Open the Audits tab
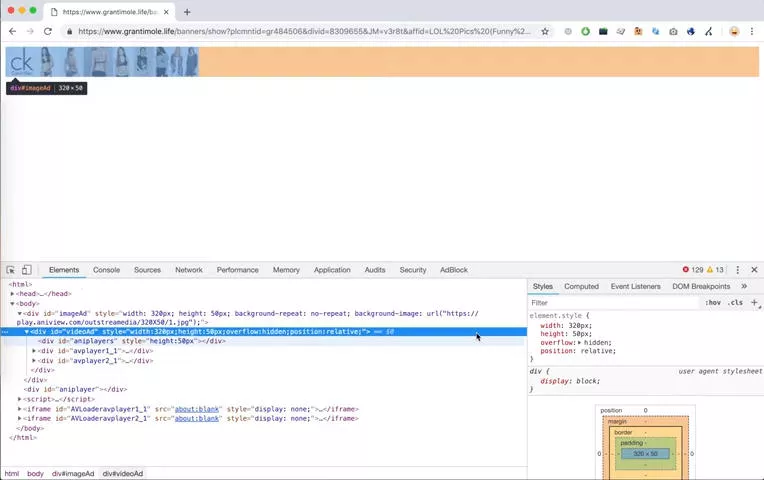764x480 pixels. tap(375, 269)
